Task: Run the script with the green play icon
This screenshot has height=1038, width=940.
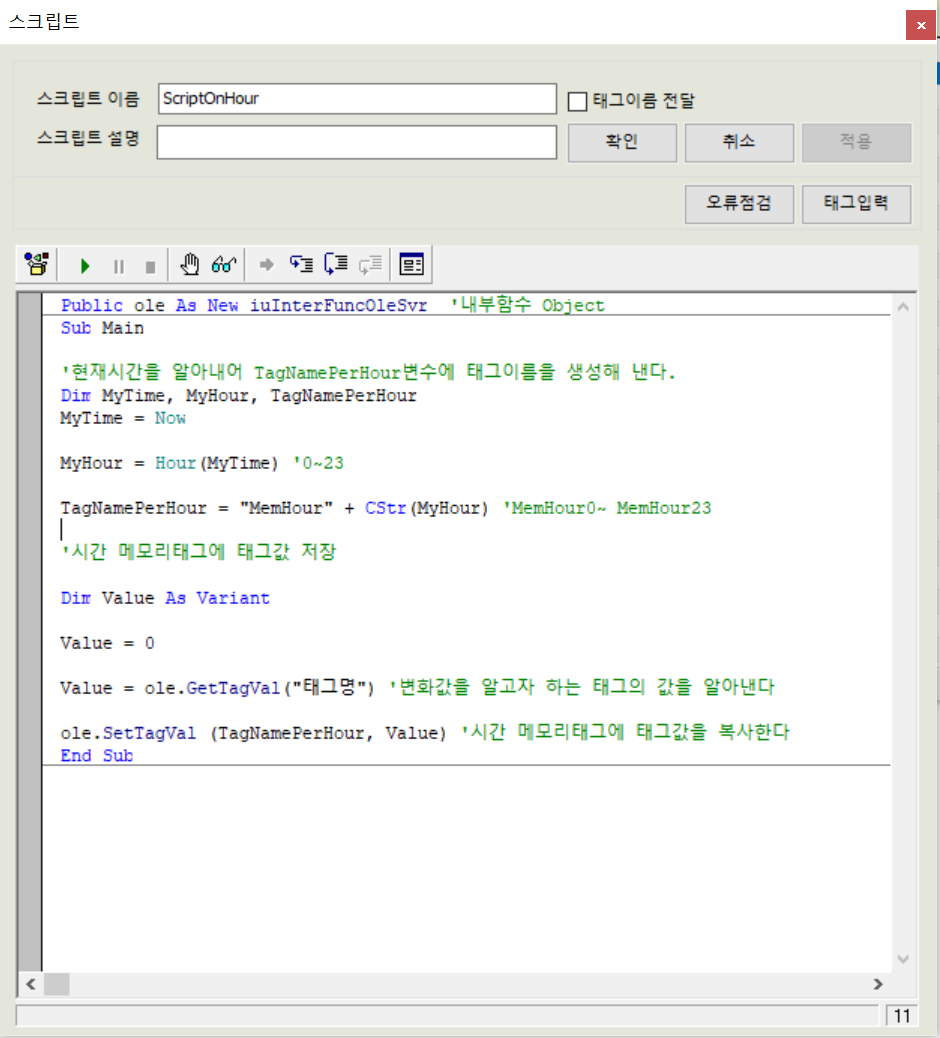Action: tap(84, 265)
